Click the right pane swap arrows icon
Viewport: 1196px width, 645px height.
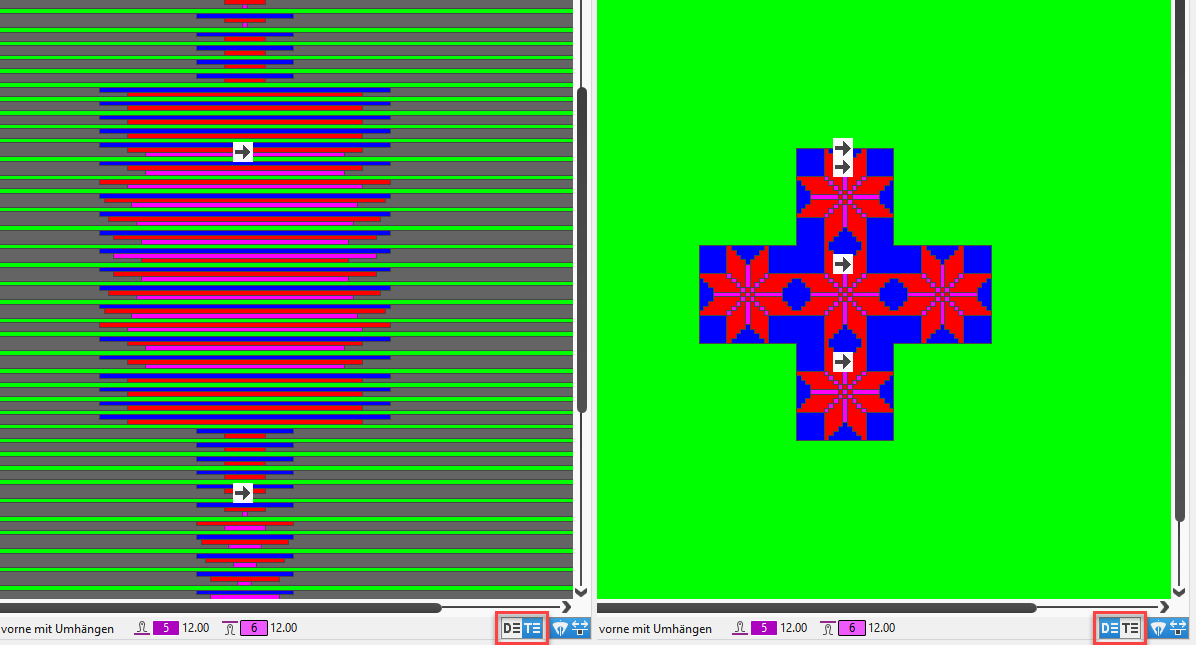tap(1178, 628)
